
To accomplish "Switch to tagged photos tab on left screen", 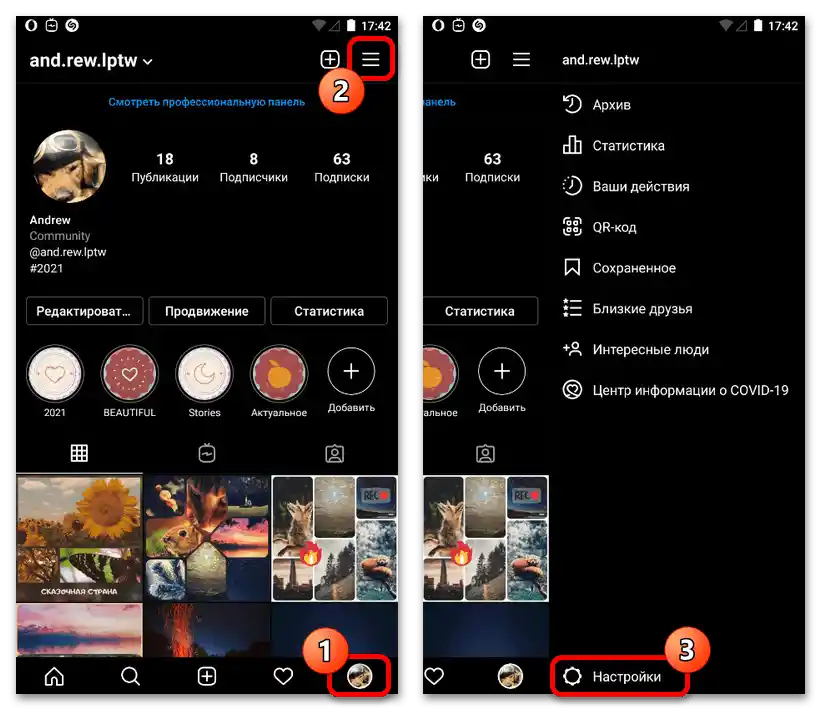I will tap(335, 453).
